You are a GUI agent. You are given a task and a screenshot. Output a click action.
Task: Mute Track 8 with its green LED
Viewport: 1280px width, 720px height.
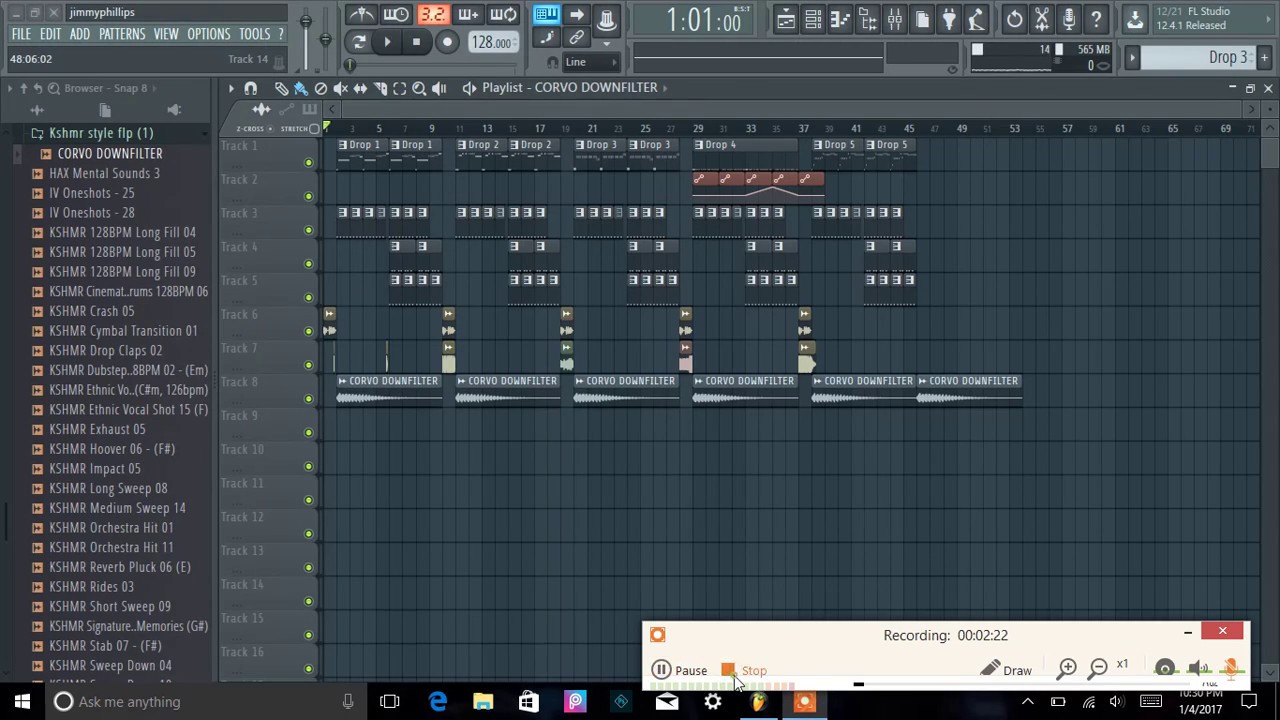308,399
